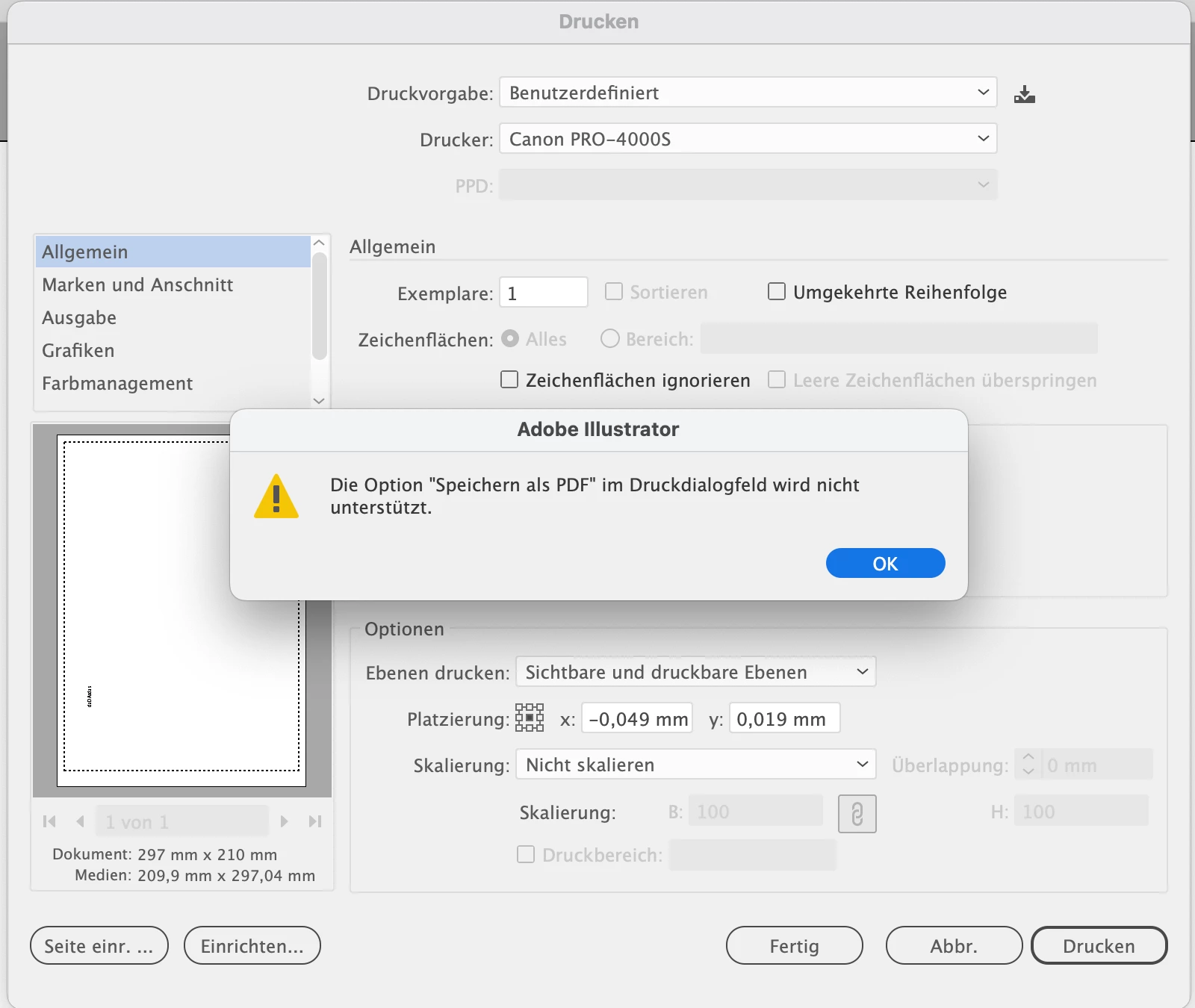
Task: Click the Bereich range input field
Action: pyautogui.click(x=898, y=338)
